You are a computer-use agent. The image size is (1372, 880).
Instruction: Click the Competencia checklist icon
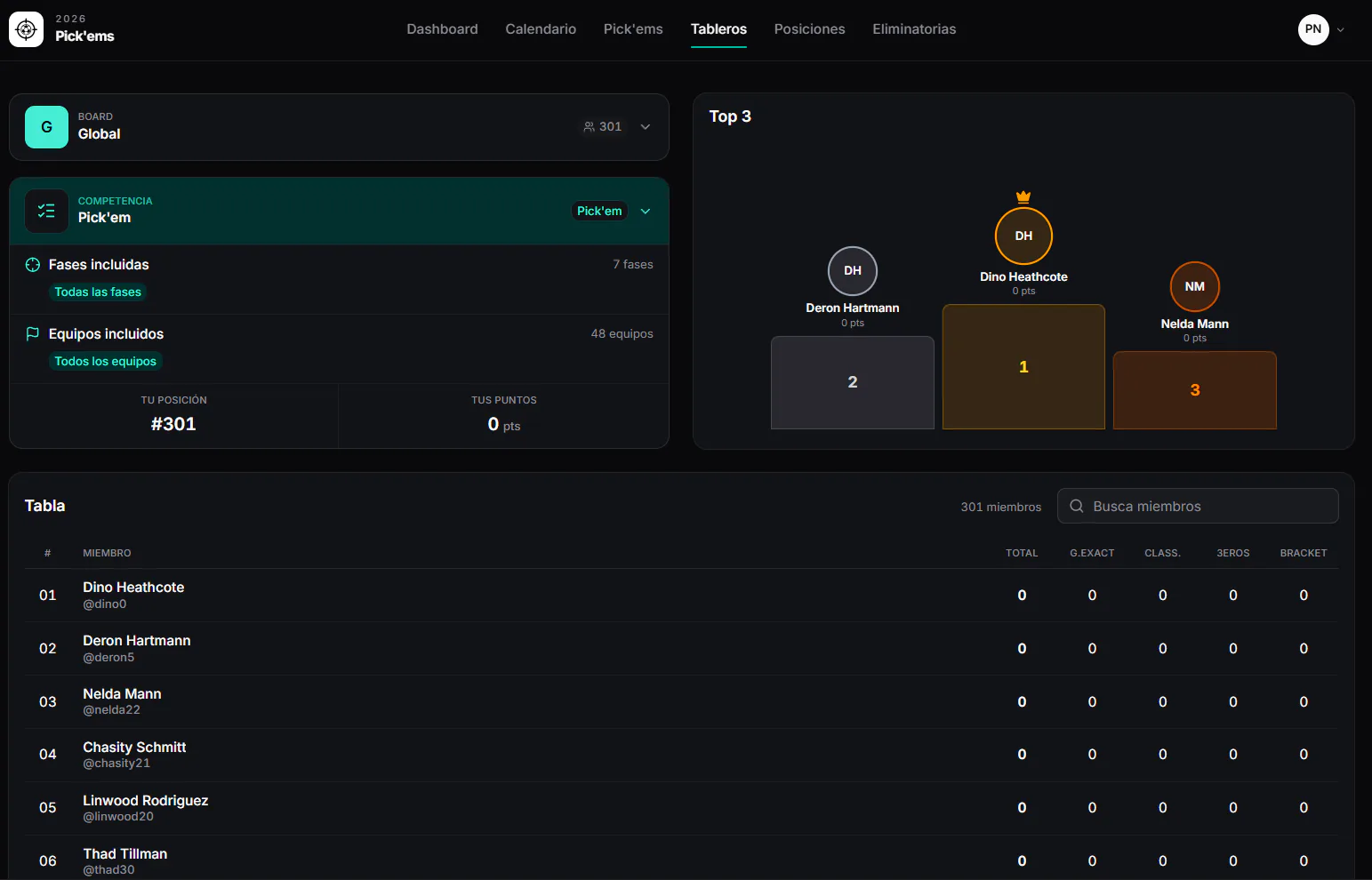46,211
